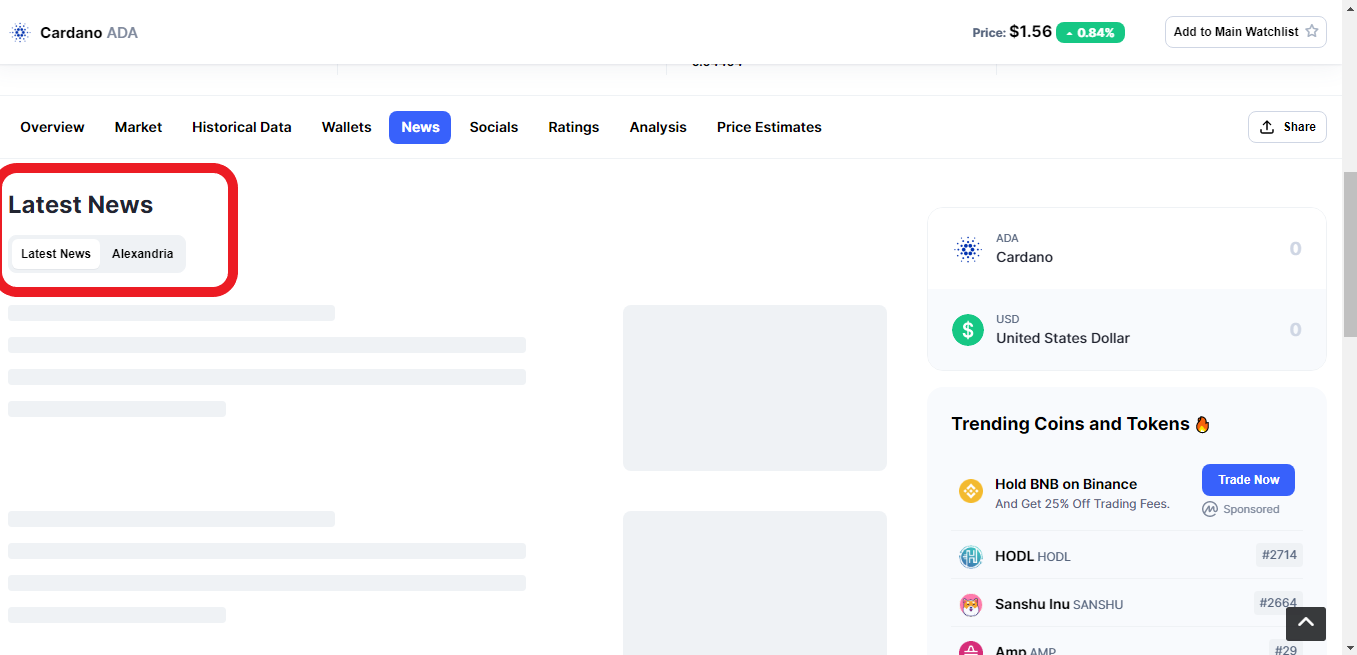Click the #2714 rank badge for HODL

point(1279,555)
